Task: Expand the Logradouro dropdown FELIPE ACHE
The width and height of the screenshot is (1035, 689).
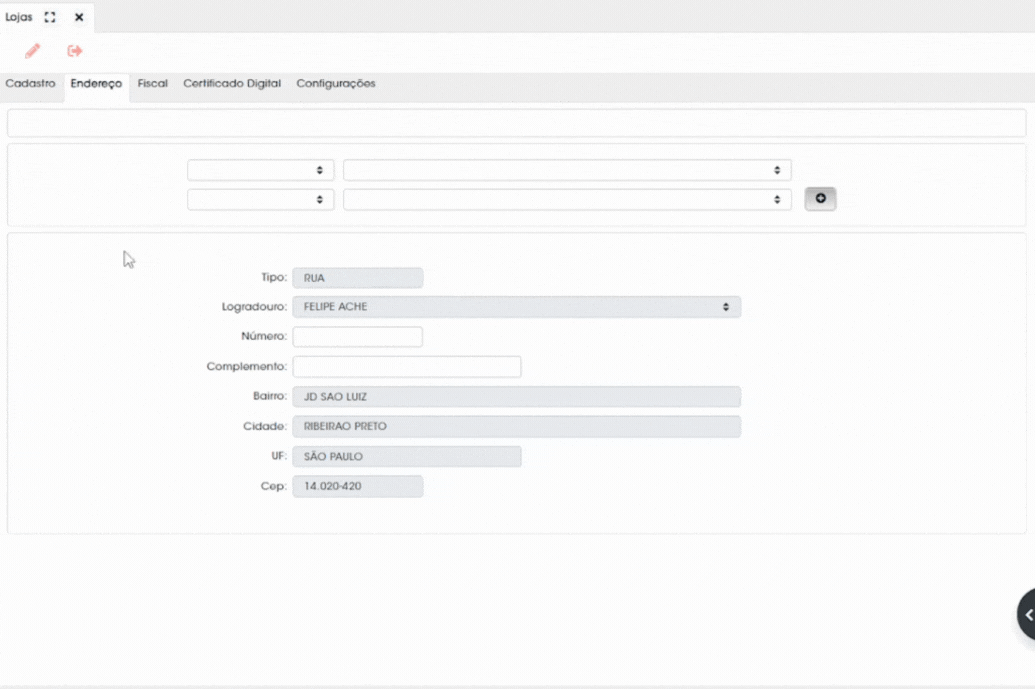Action: [x=517, y=307]
